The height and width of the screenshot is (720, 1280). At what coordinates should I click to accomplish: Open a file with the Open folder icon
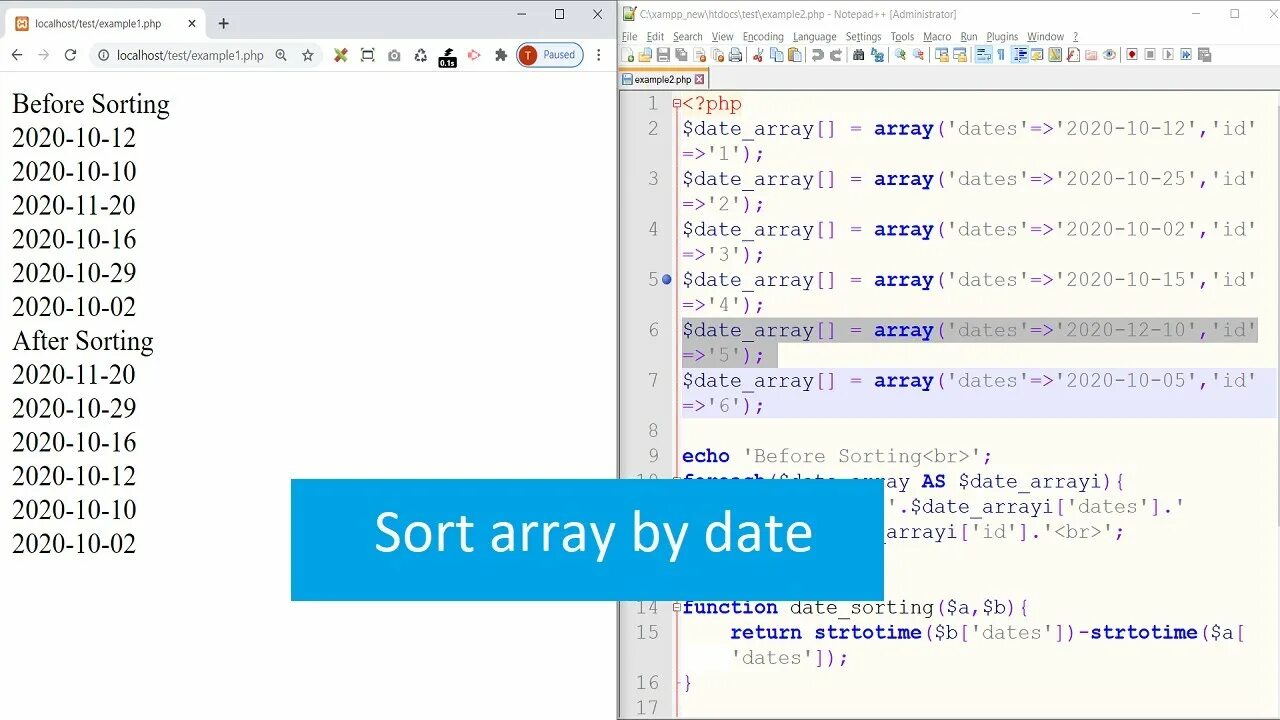pyautogui.click(x=644, y=55)
